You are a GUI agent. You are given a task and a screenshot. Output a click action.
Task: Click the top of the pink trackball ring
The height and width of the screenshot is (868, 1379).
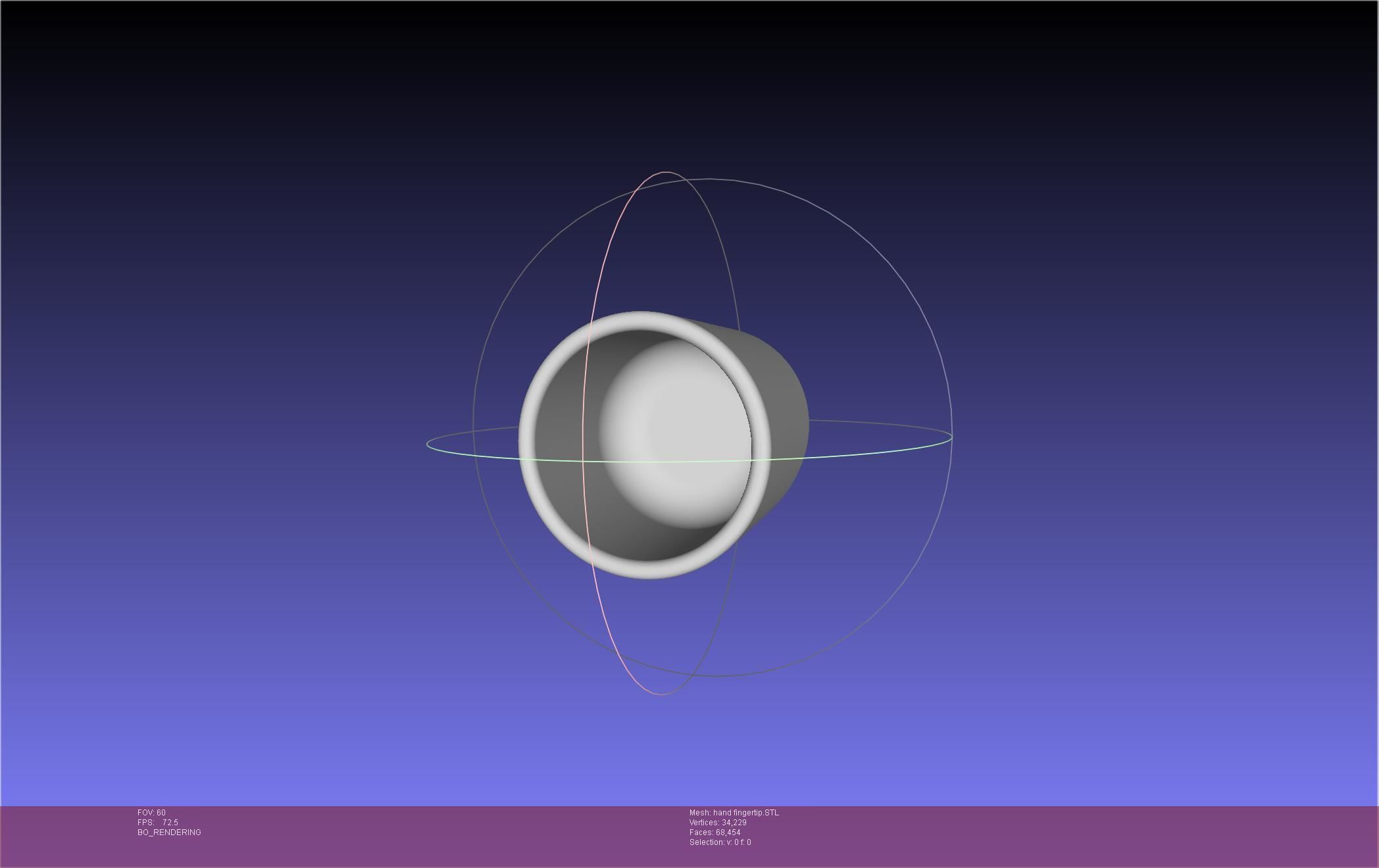tap(665, 172)
